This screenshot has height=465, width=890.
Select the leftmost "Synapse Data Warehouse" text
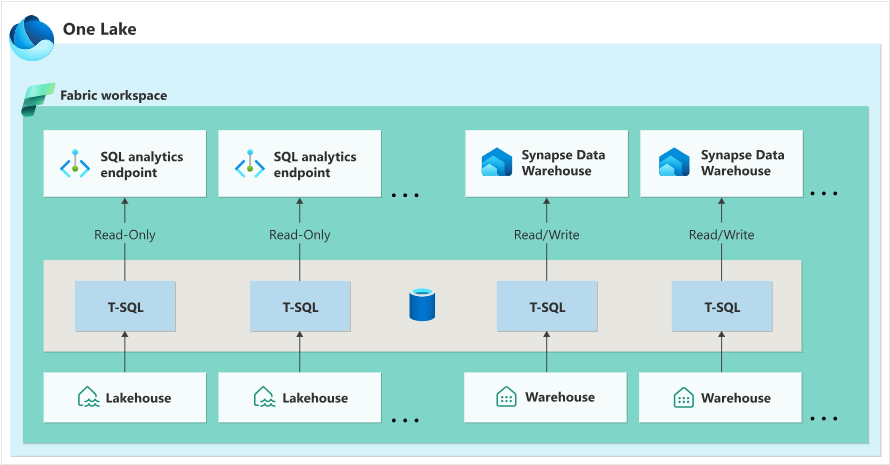(x=564, y=162)
